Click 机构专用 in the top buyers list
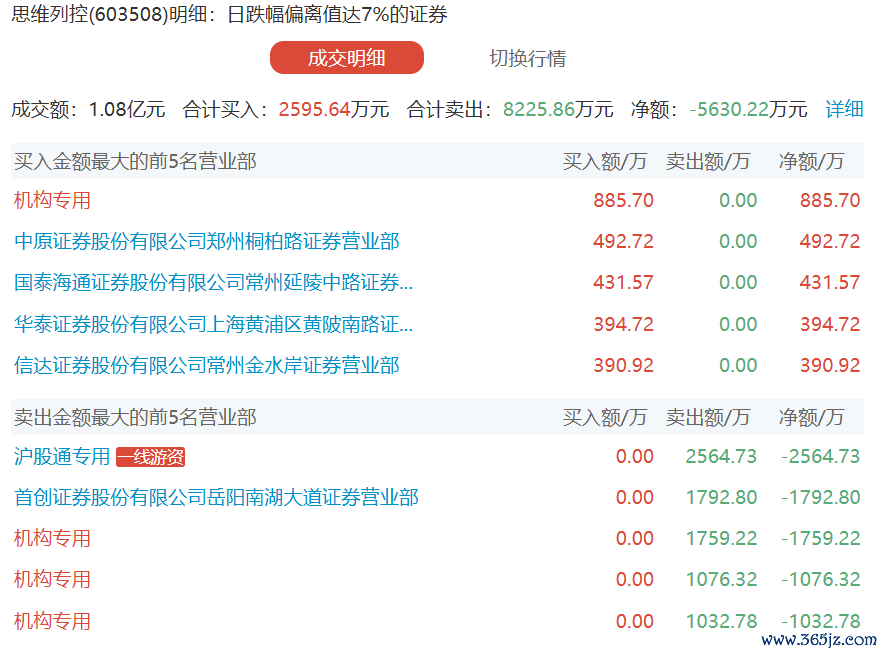Screen dimensions: 884x655 [52, 200]
